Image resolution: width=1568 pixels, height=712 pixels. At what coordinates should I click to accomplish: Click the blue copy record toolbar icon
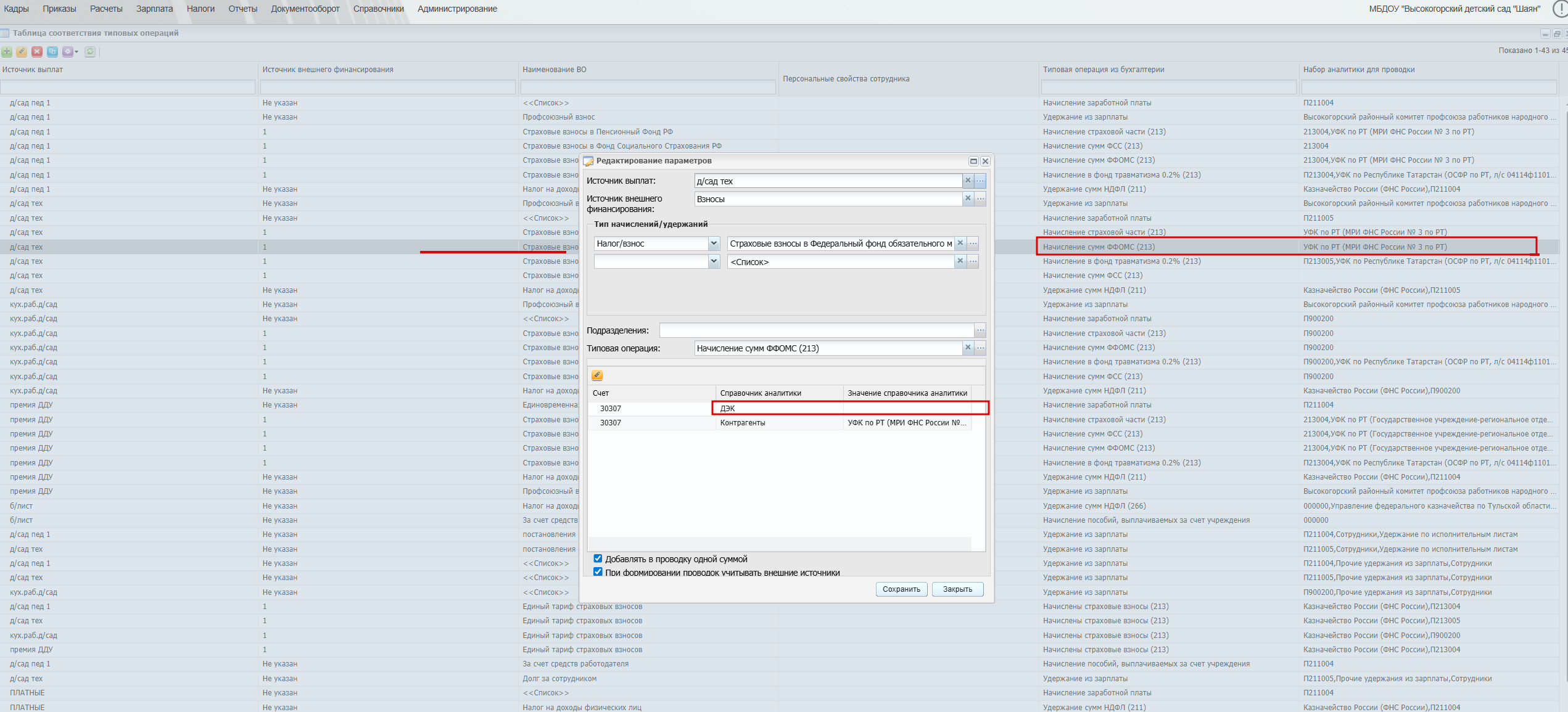point(52,52)
